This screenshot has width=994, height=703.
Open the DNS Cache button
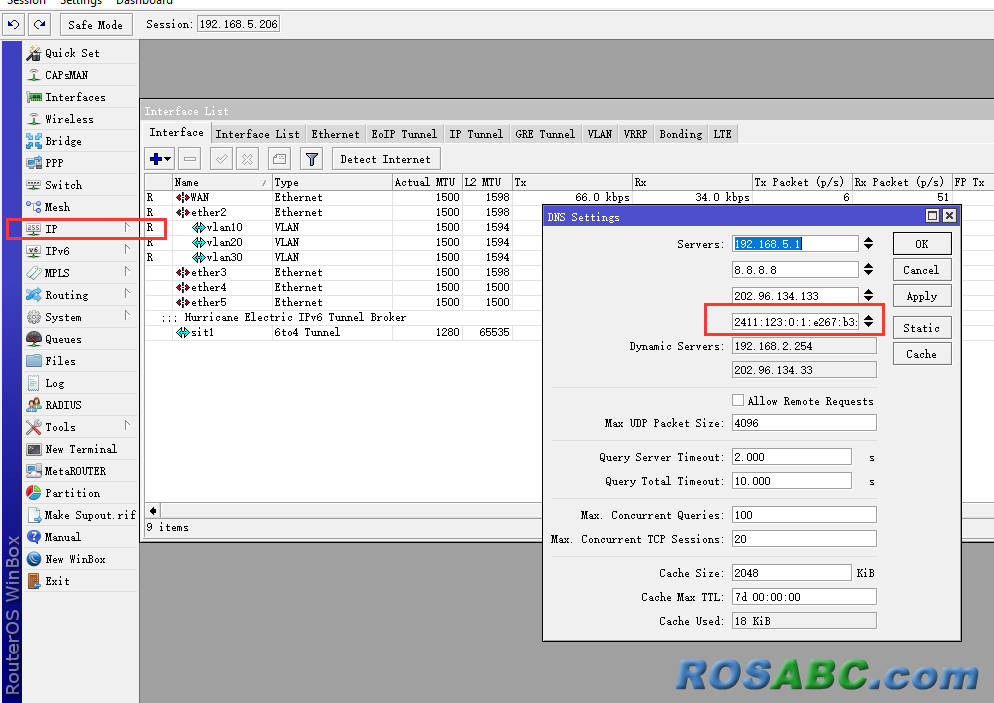click(922, 354)
